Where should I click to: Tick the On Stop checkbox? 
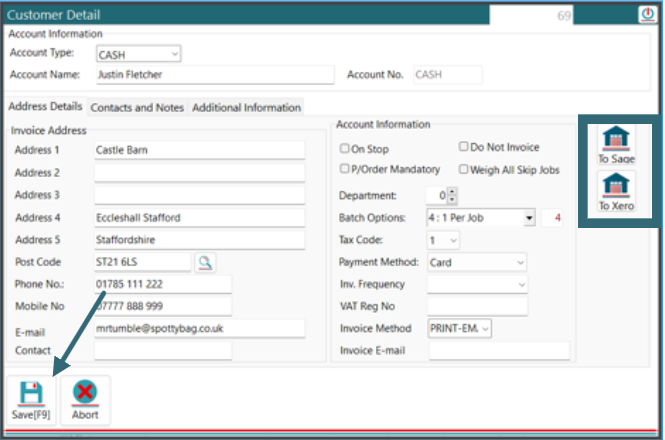[x=344, y=148]
